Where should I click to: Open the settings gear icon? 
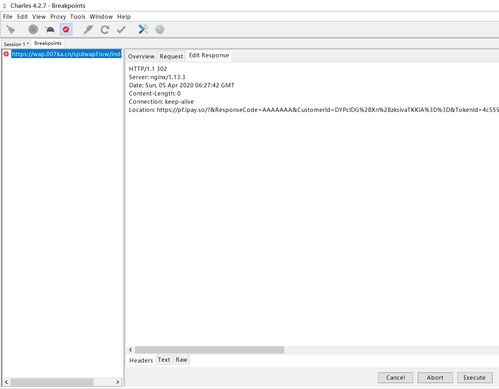pos(160,30)
